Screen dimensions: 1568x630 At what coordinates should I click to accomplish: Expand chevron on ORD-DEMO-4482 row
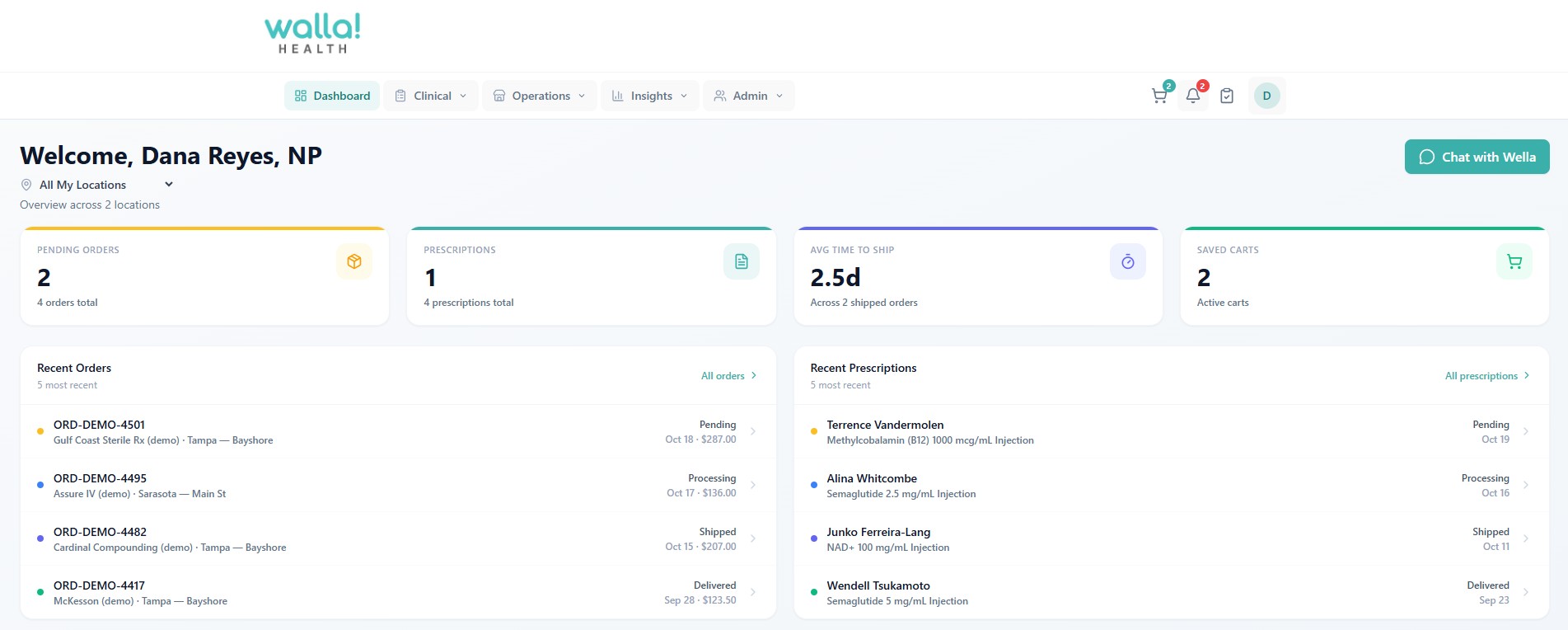click(753, 538)
